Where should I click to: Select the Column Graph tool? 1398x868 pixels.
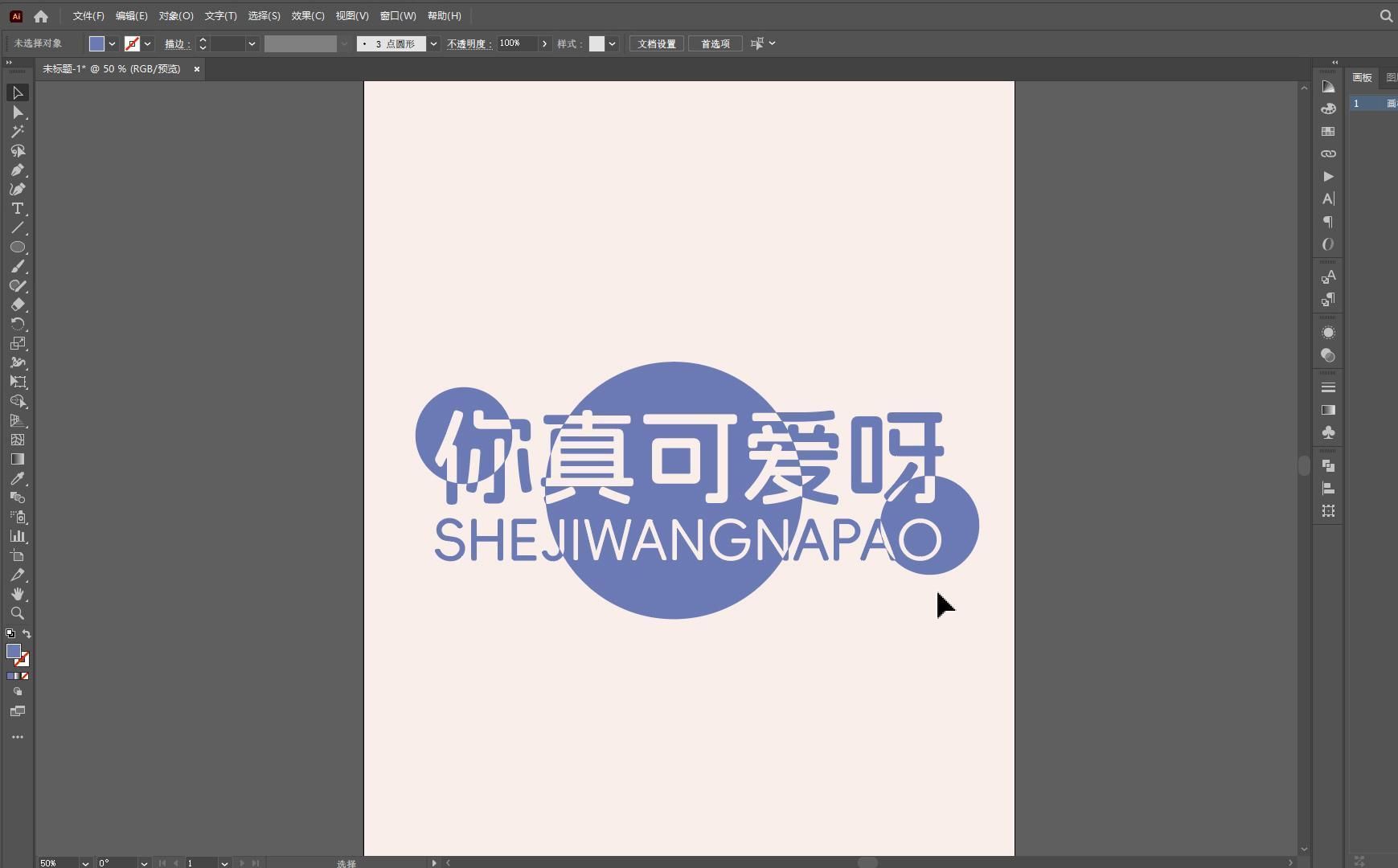coord(17,537)
